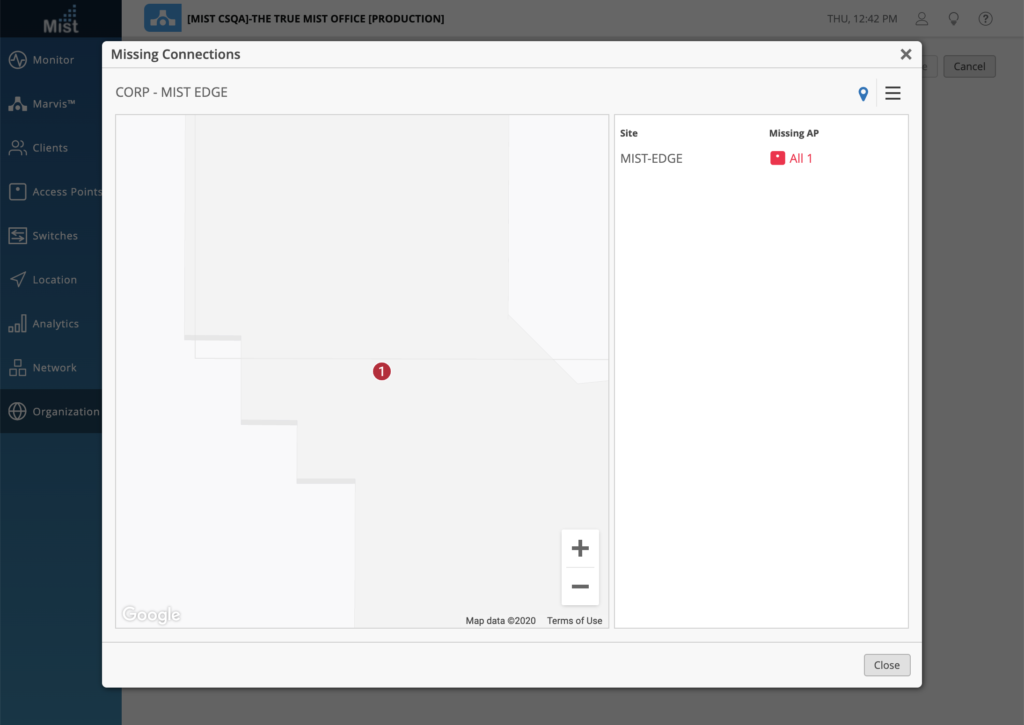This screenshot has width=1024, height=725.
Task: Open the red missing AP icon for MIST-EDGE
Action: pyautogui.click(x=777, y=158)
